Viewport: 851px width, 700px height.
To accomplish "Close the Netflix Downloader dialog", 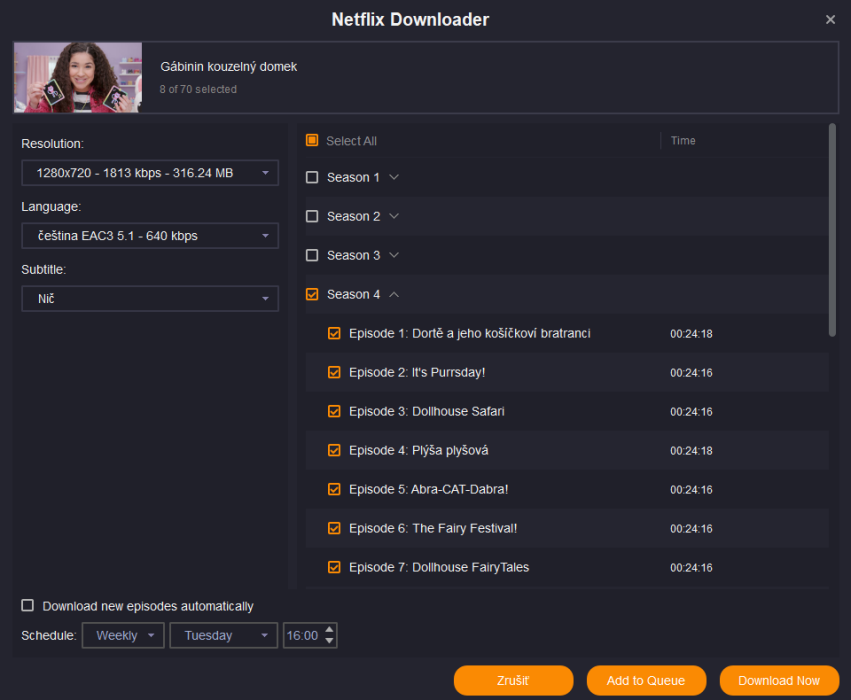I will pyautogui.click(x=830, y=20).
